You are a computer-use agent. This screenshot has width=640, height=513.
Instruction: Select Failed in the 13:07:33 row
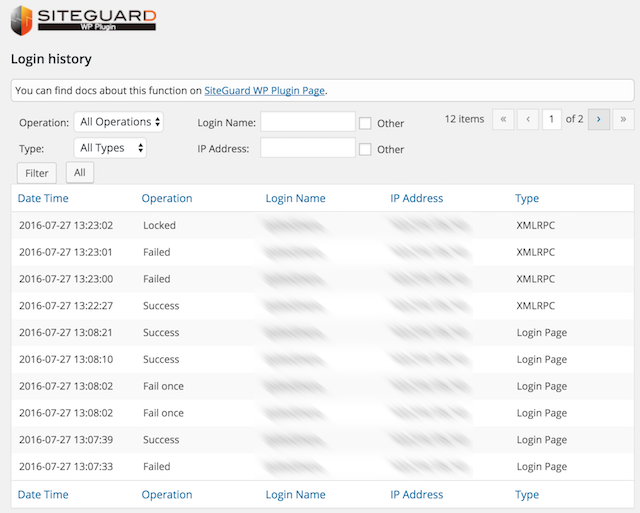click(x=157, y=466)
